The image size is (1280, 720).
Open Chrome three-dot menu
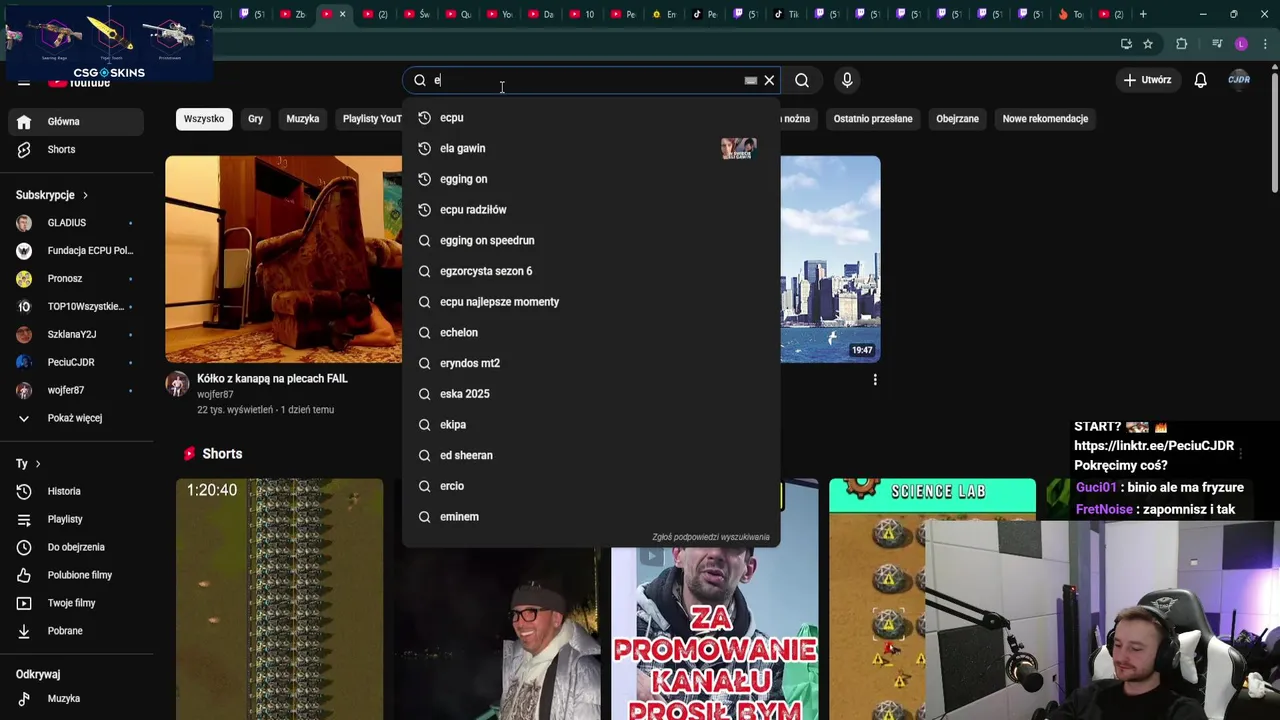coord(1266,44)
